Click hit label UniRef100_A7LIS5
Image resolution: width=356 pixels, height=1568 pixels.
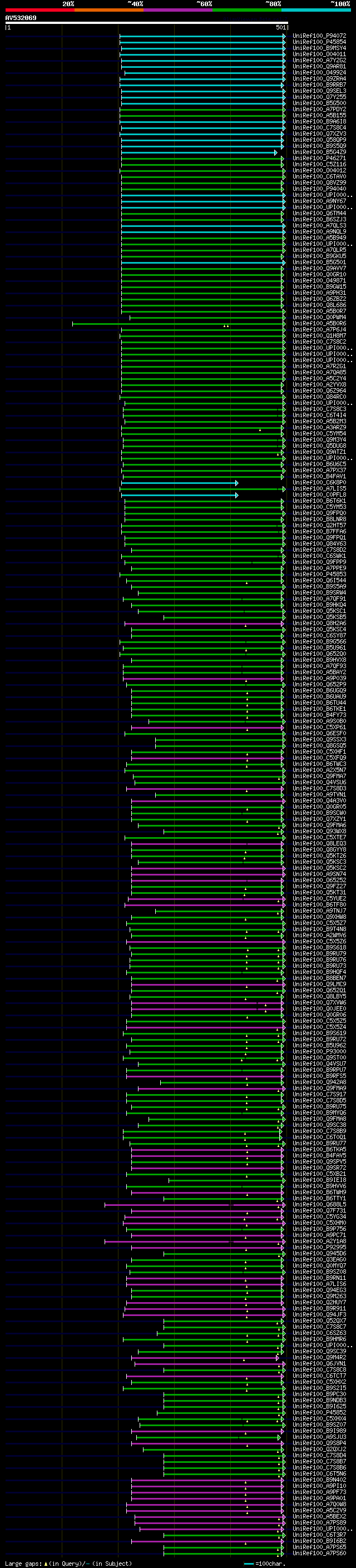tap(319, 489)
